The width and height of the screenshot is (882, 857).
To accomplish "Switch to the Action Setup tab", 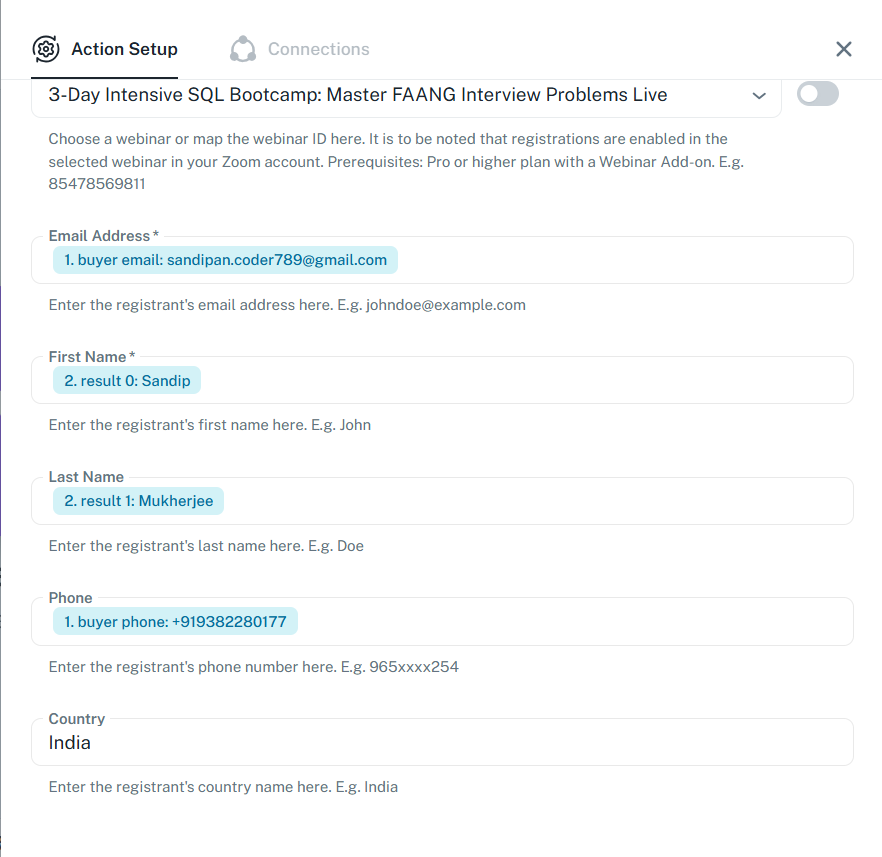I will (124, 49).
